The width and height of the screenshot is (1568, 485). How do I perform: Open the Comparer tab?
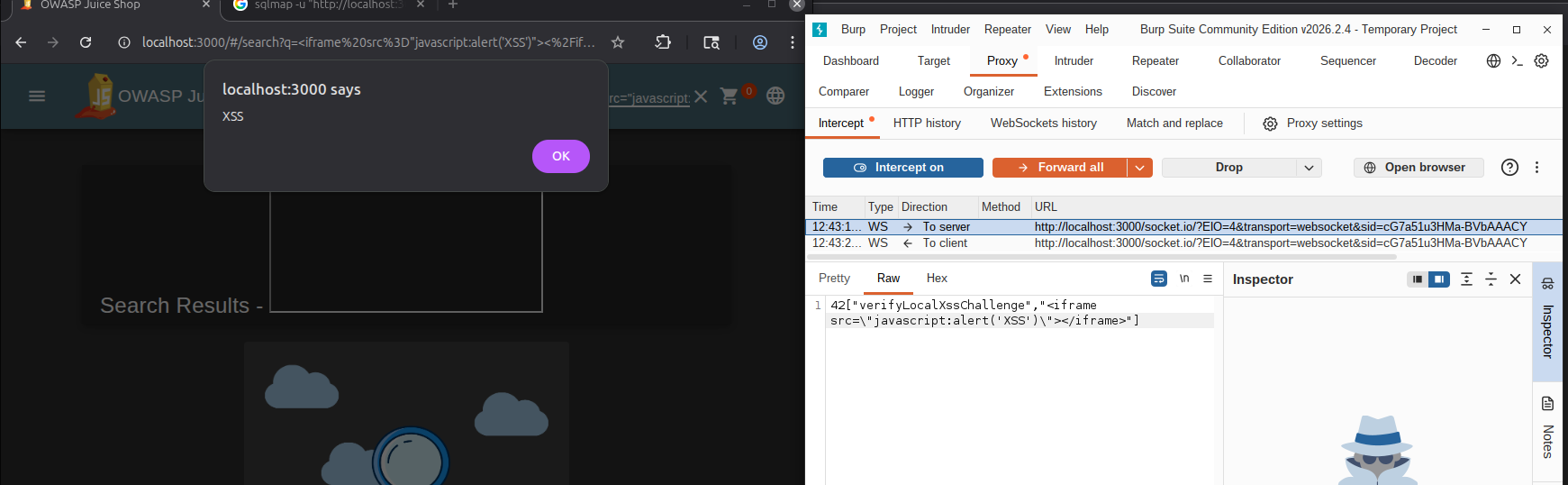(x=844, y=91)
